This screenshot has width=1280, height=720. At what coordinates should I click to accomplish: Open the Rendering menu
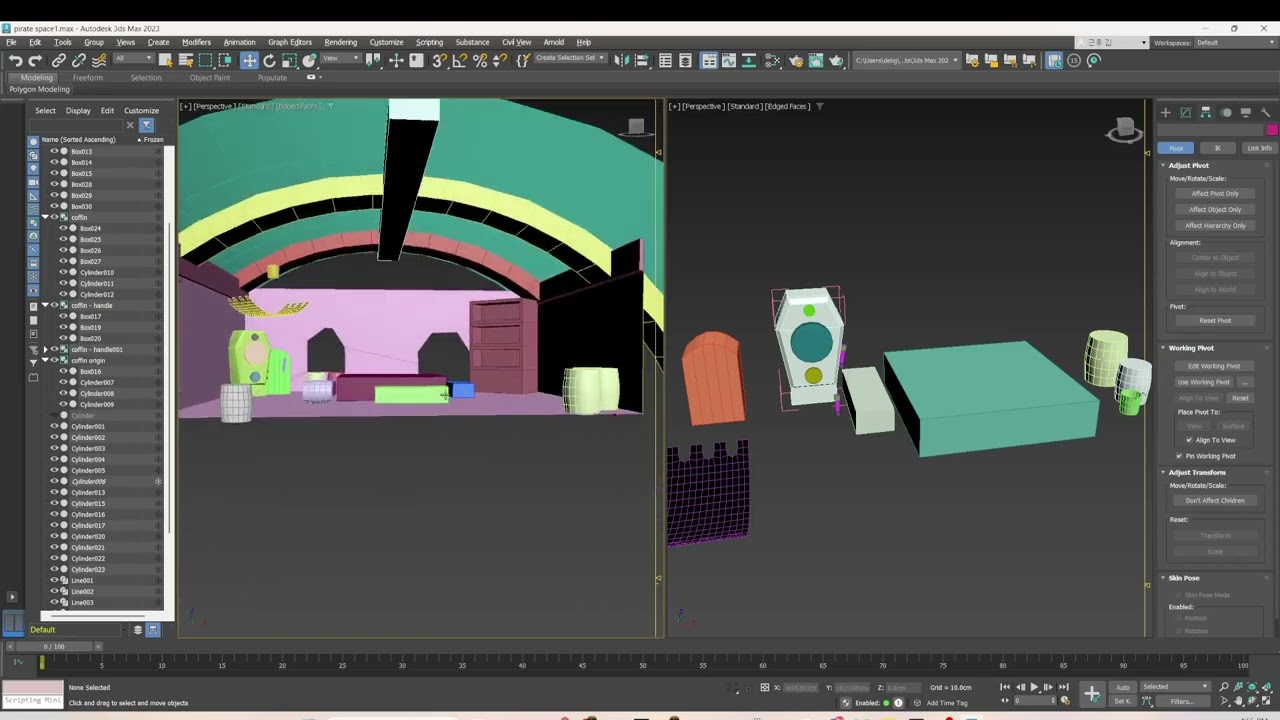[x=340, y=42]
